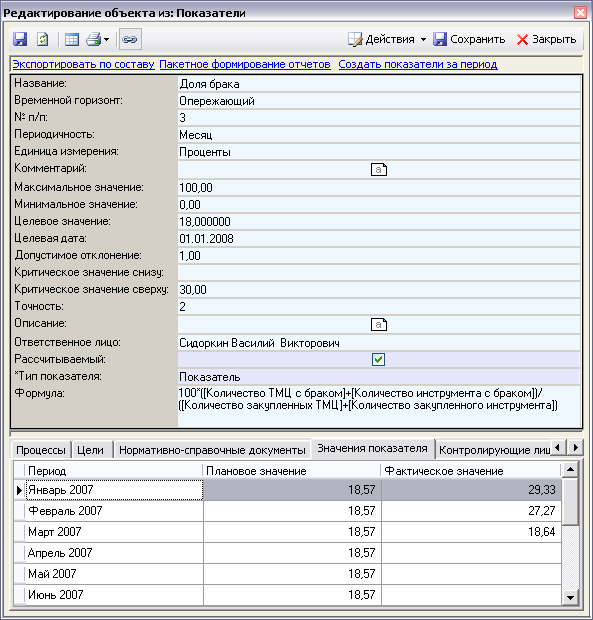Select the Февраль 2007 row
593x620 pixels.
(x=287, y=511)
